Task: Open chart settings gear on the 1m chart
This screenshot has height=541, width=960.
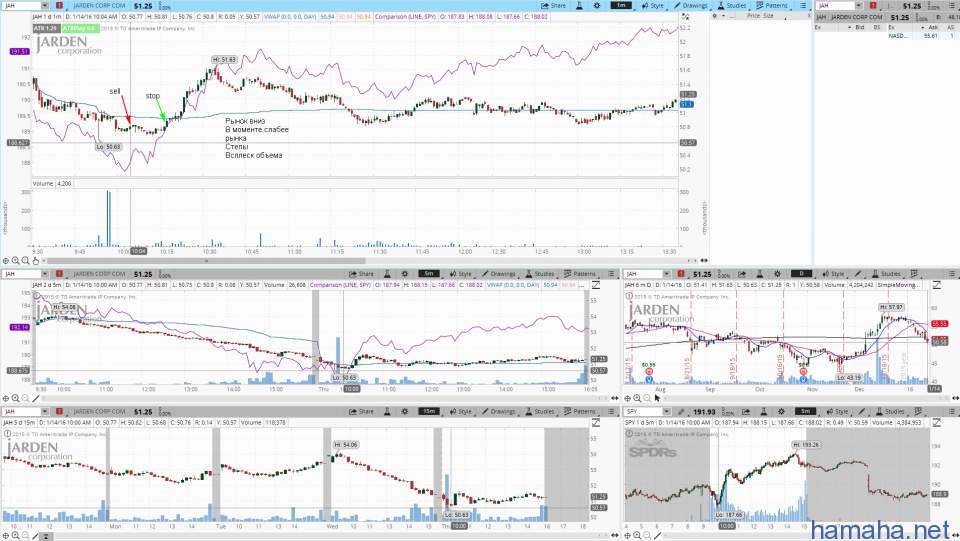Action: pyautogui.click(x=597, y=6)
